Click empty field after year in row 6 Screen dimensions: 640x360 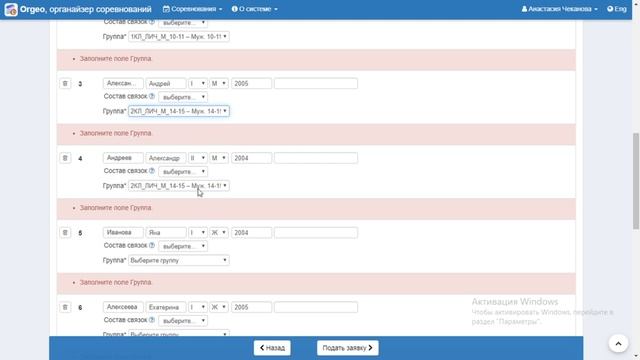[316, 307]
